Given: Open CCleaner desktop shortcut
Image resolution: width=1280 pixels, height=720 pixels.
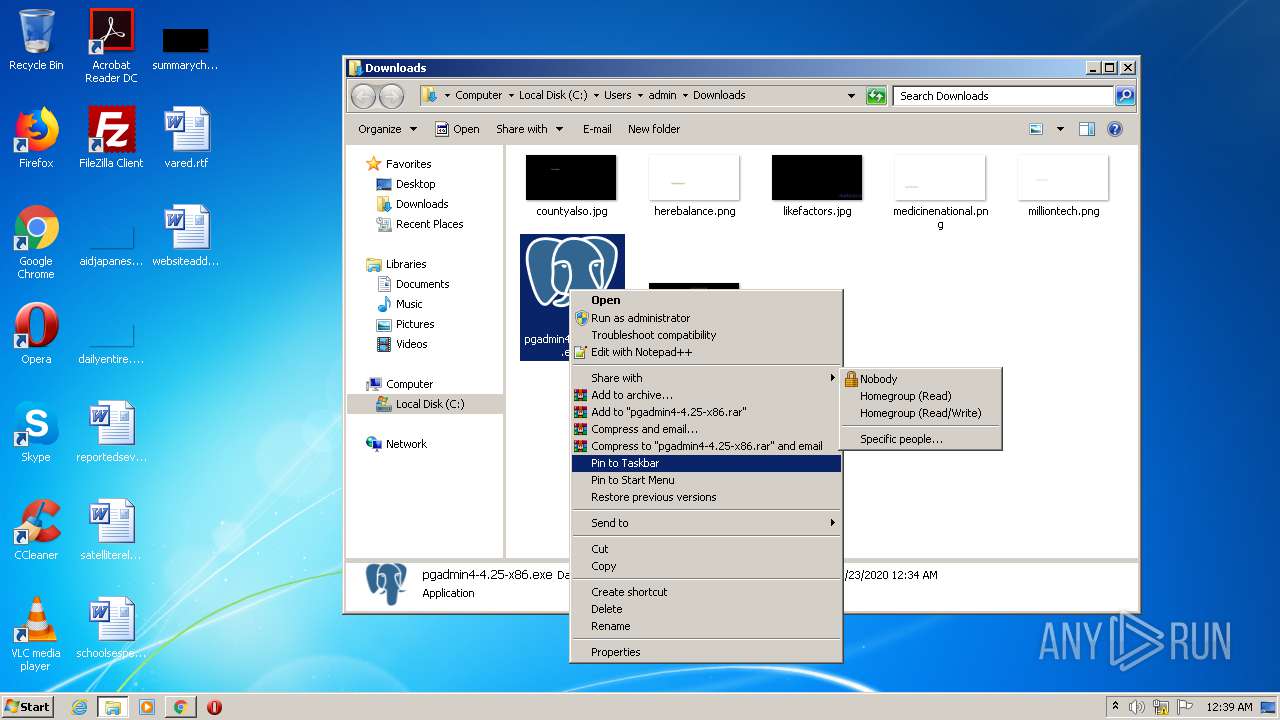Looking at the screenshot, I should tap(36, 530).
